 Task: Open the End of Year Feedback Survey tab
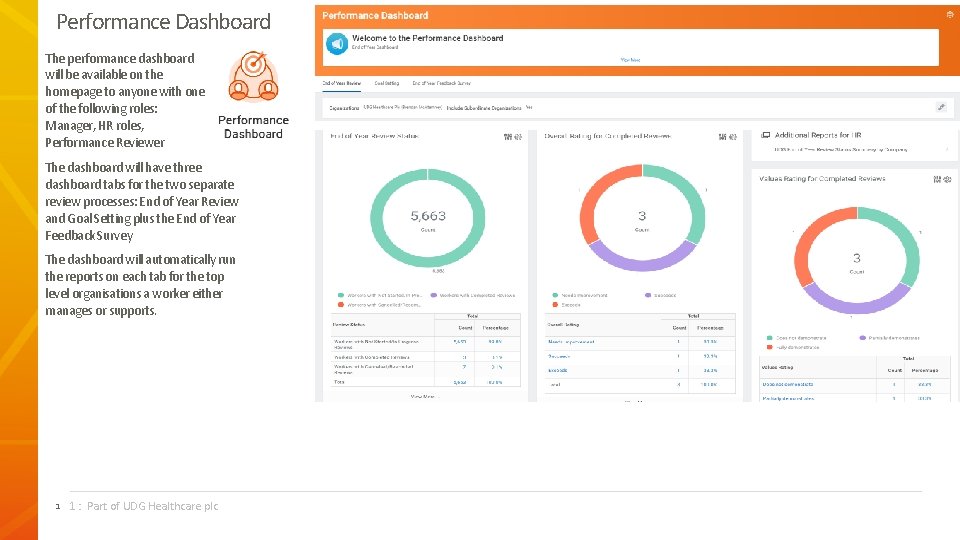point(441,83)
